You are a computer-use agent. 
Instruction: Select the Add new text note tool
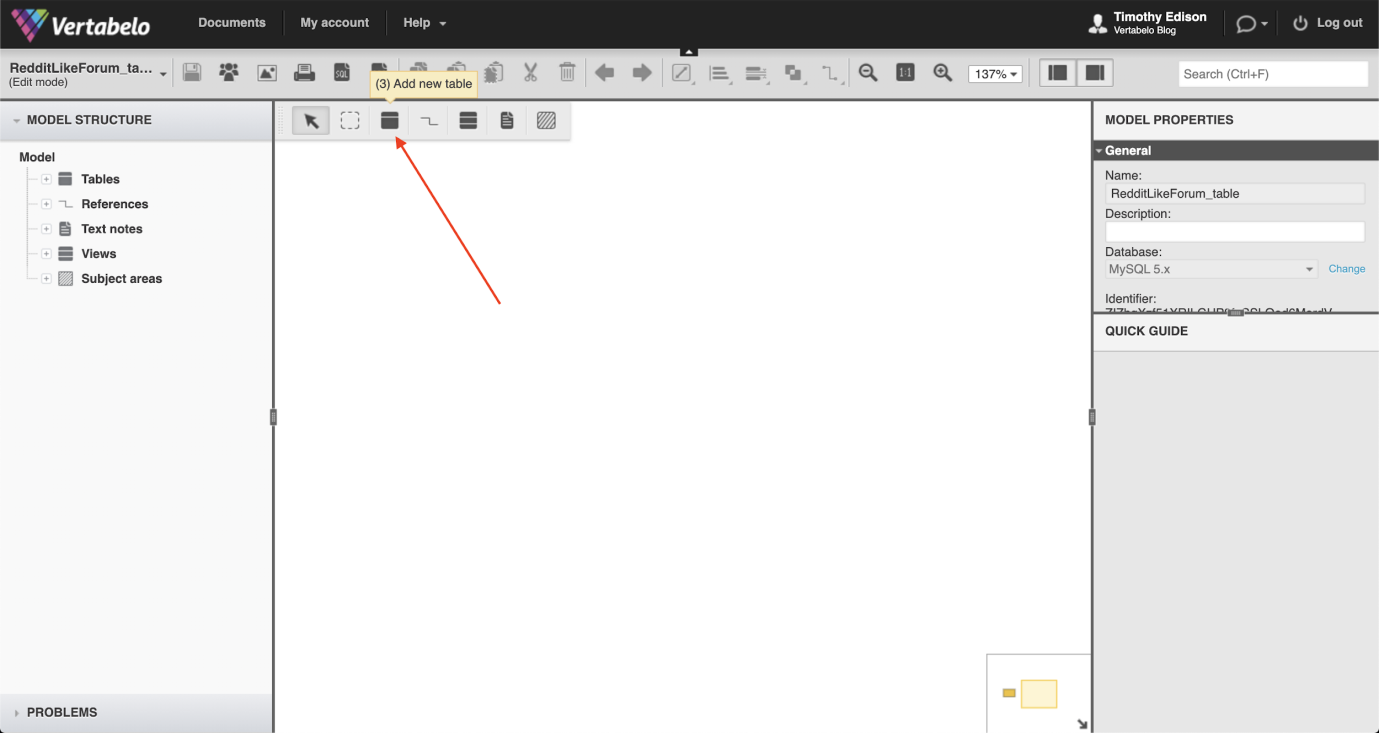[507, 121]
